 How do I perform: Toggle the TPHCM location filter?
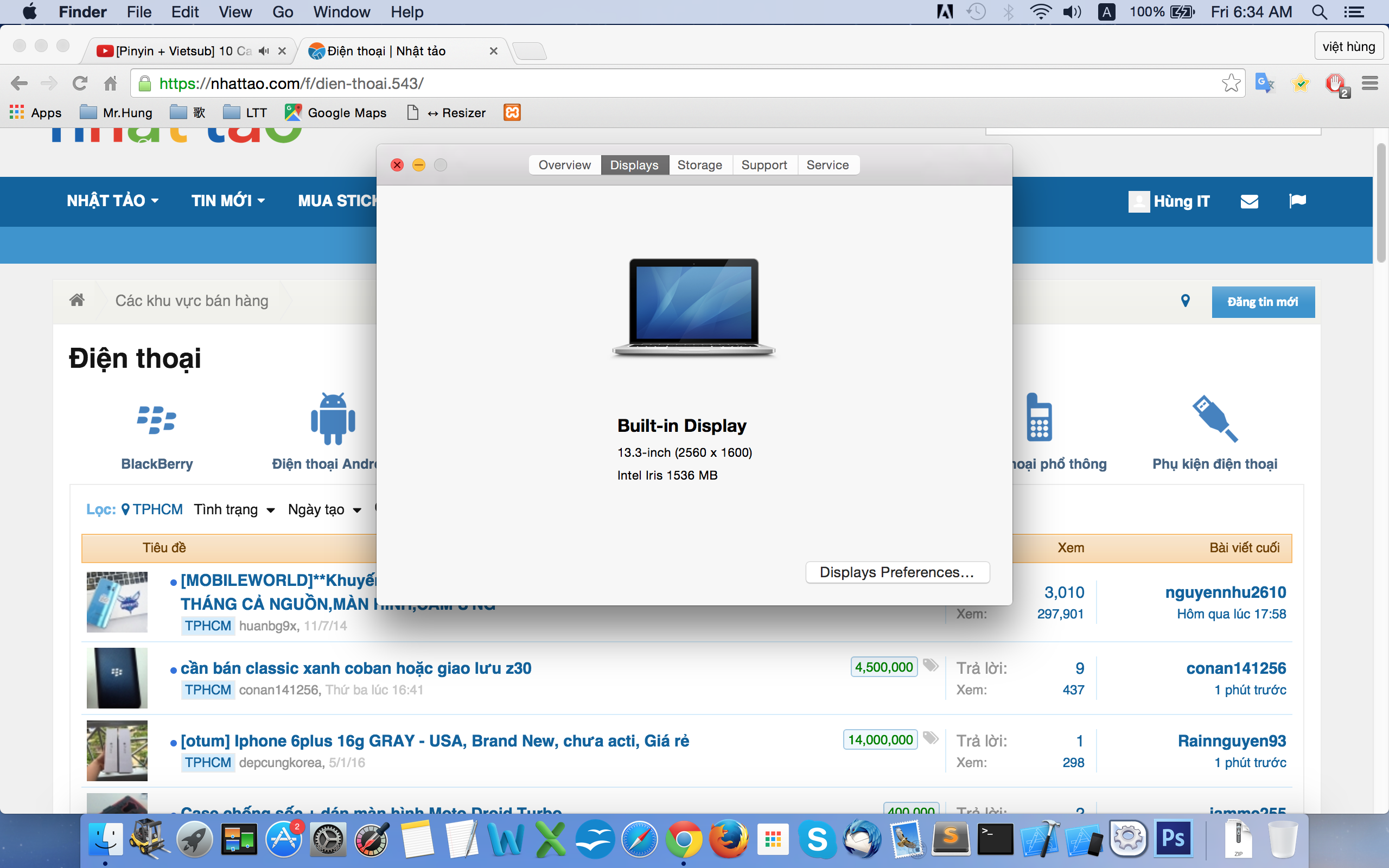click(152, 509)
